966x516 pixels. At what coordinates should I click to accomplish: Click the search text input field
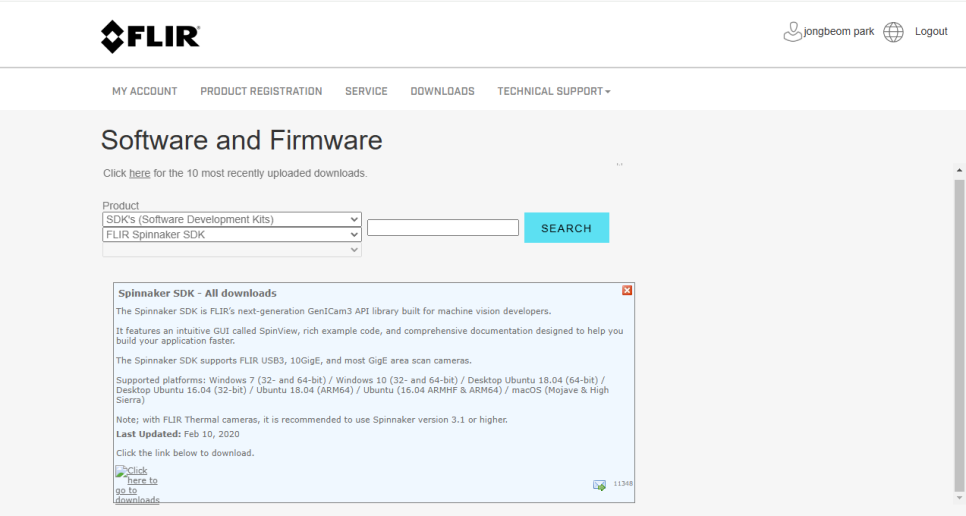click(x=443, y=227)
